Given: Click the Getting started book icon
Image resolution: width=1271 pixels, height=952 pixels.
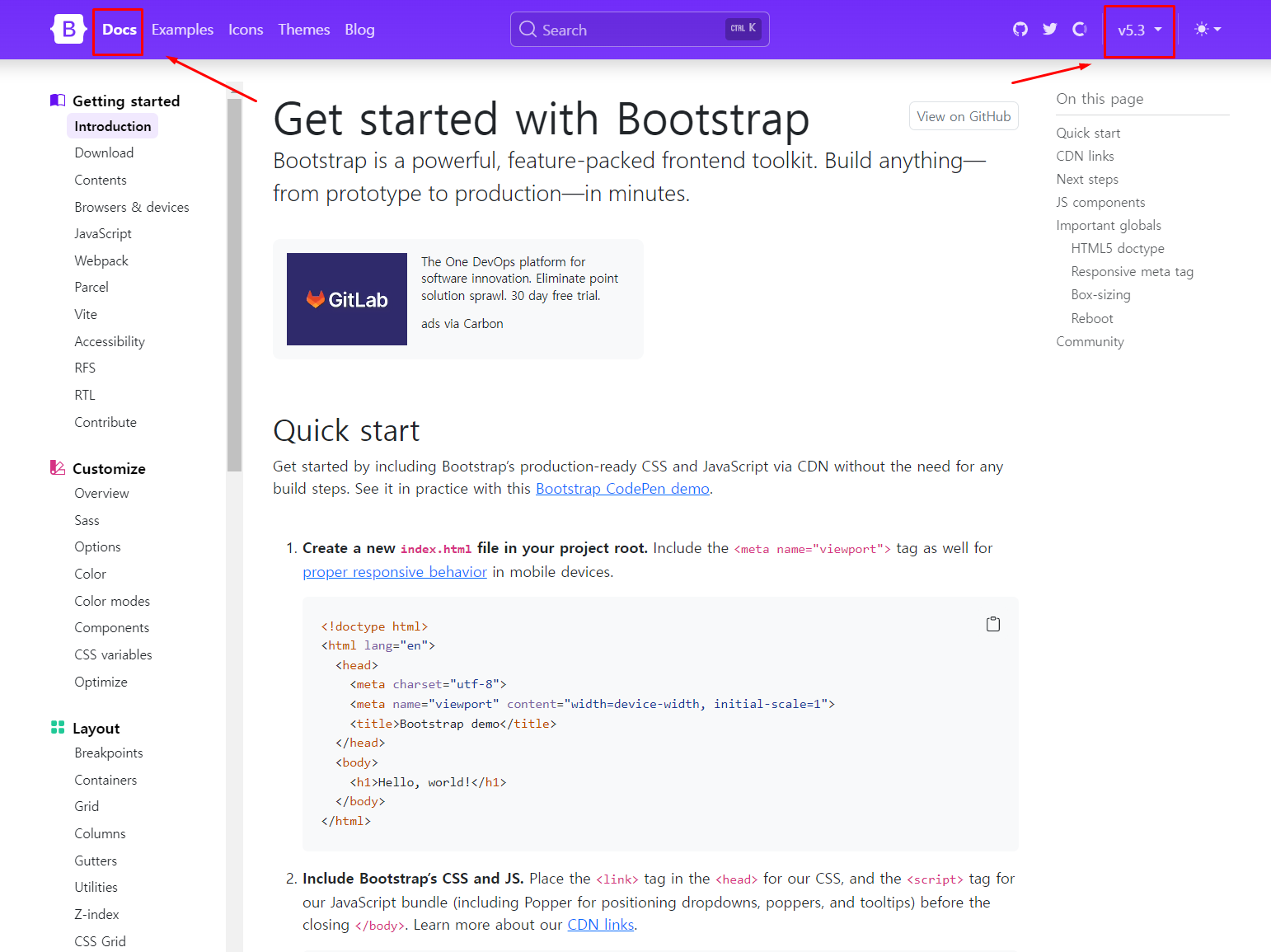Looking at the screenshot, I should click(x=58, y=101).
